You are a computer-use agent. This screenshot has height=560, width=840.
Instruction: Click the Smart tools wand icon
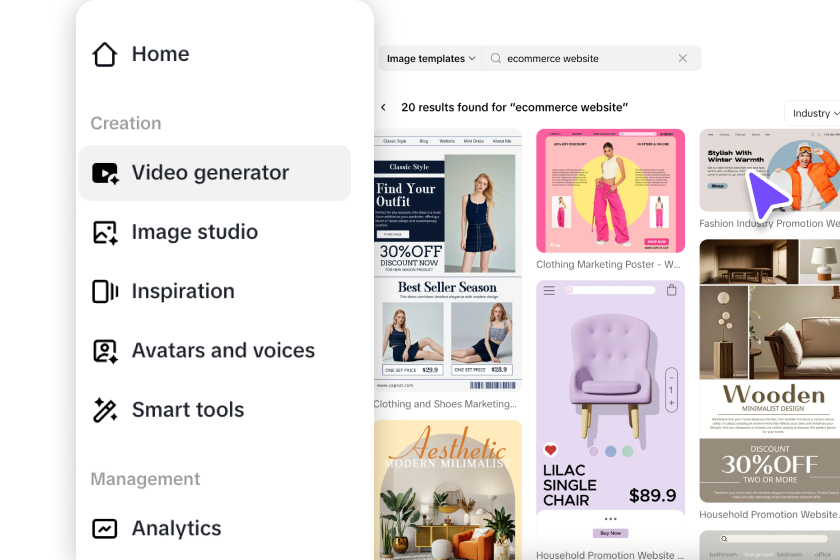[105, 410]
